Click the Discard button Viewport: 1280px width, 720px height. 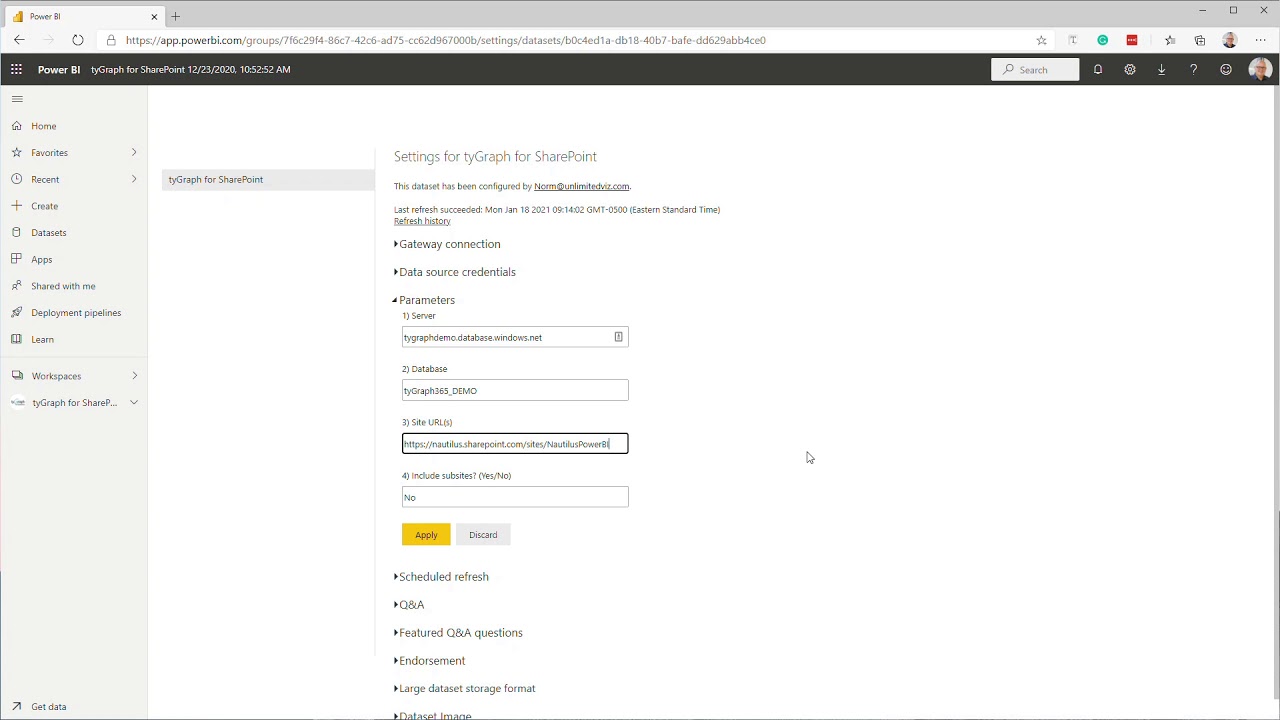click(483, 535)
